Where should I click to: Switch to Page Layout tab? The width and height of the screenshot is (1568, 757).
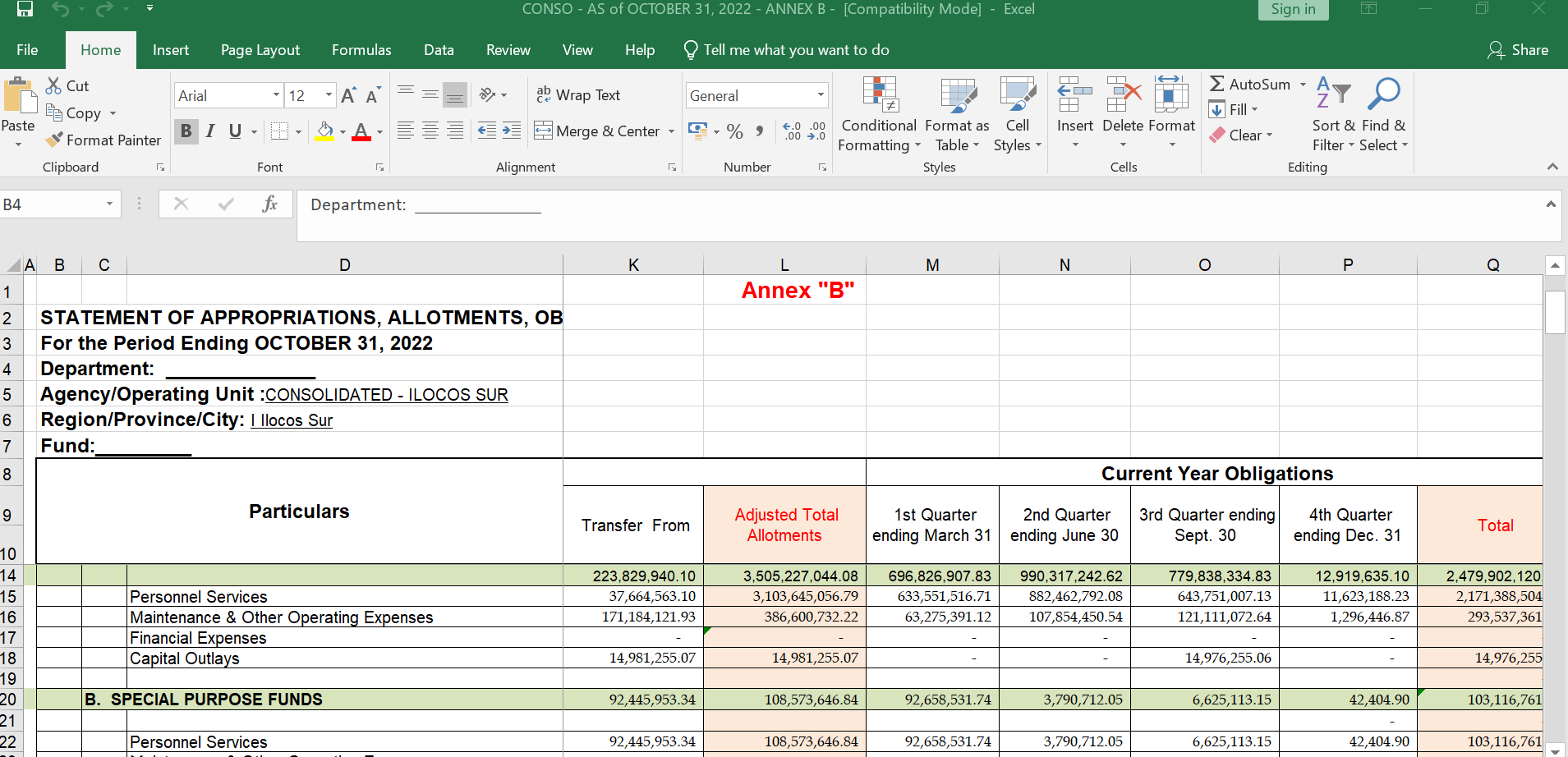[260, 50]
